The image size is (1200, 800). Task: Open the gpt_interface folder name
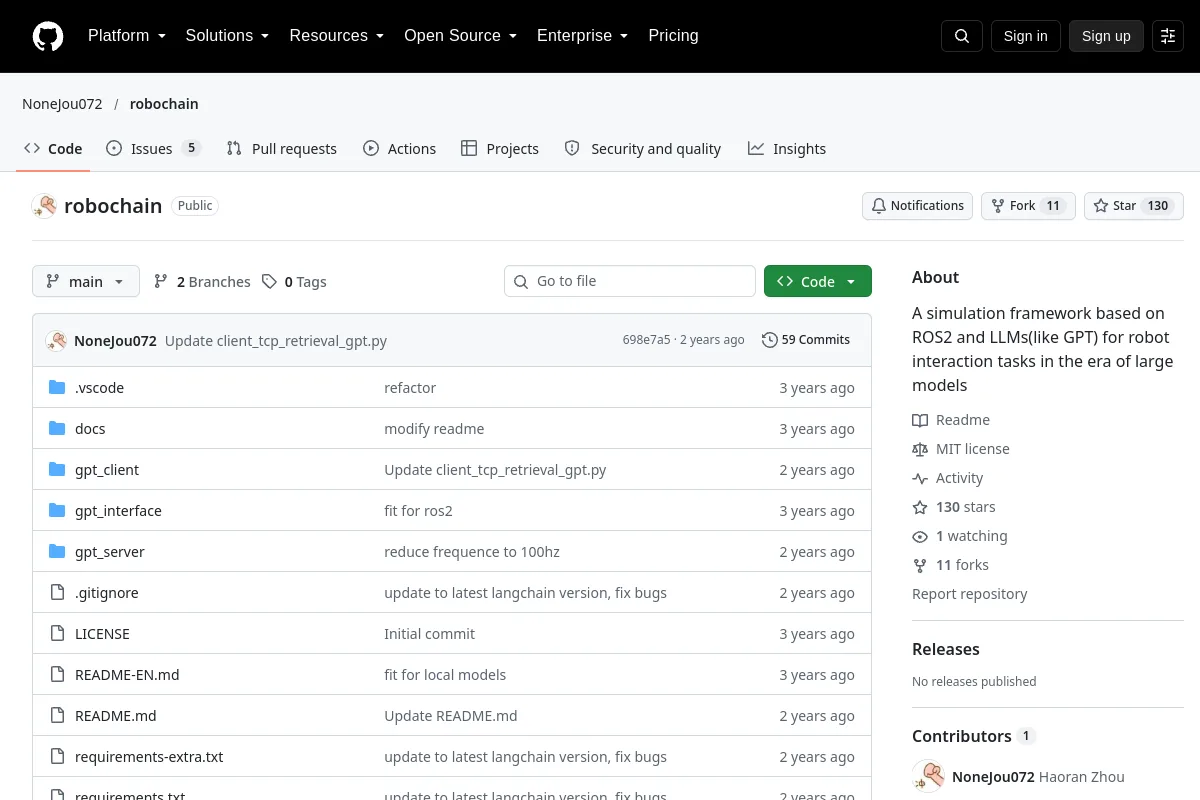(x=118, y=511)
